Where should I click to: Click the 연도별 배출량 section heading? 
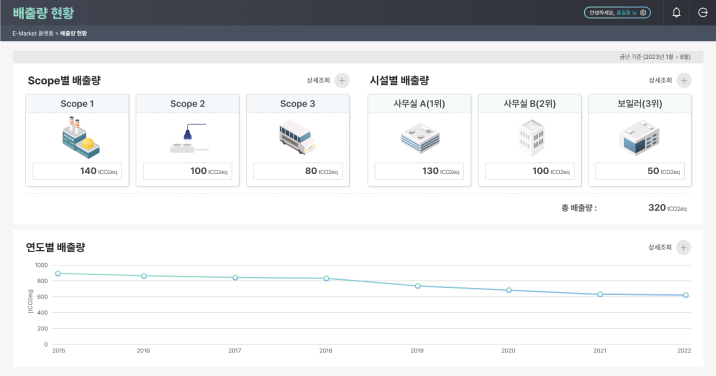coord(55,247)
